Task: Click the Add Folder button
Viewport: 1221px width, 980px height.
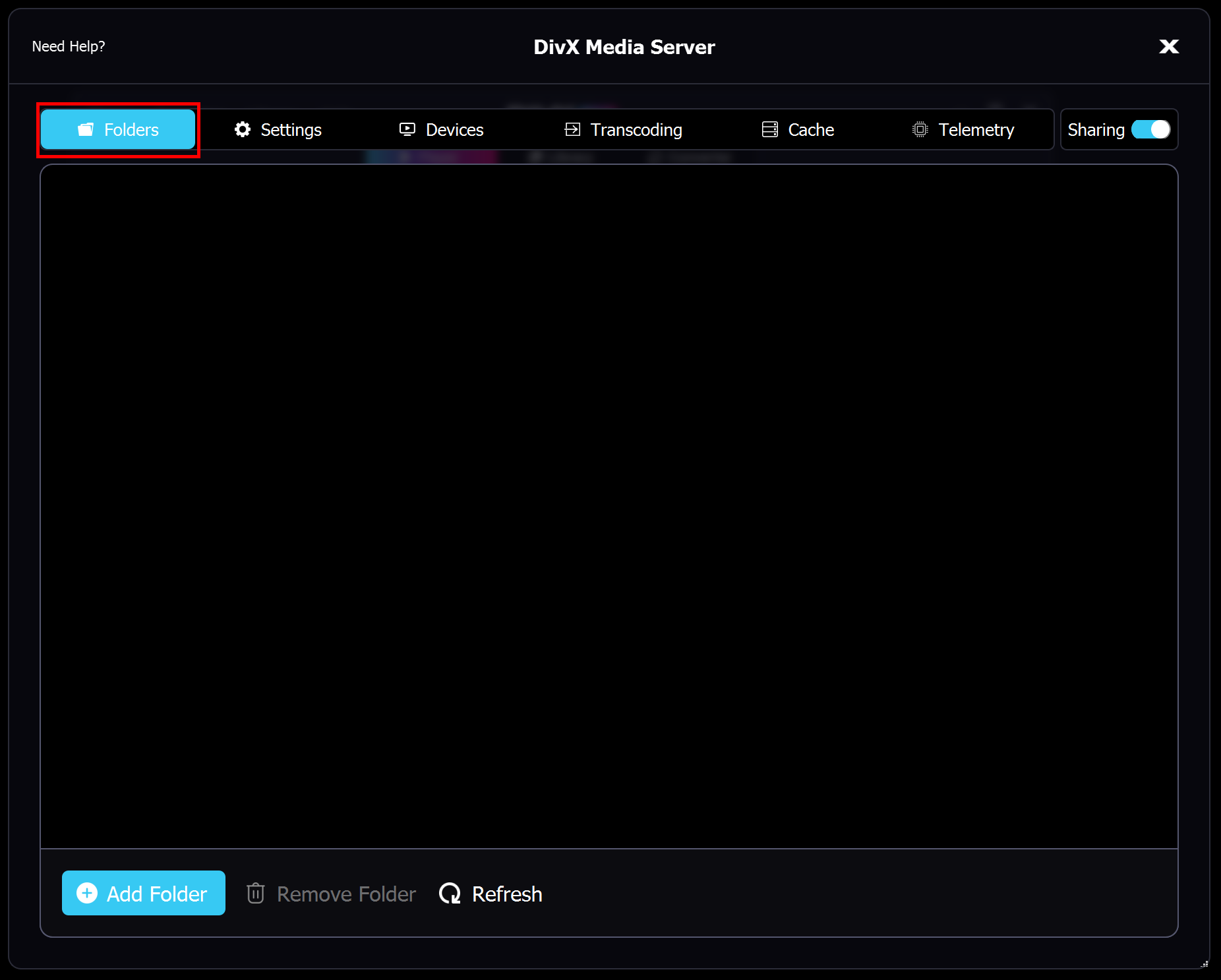Action: pyautogui.click(x=144, y=893)
